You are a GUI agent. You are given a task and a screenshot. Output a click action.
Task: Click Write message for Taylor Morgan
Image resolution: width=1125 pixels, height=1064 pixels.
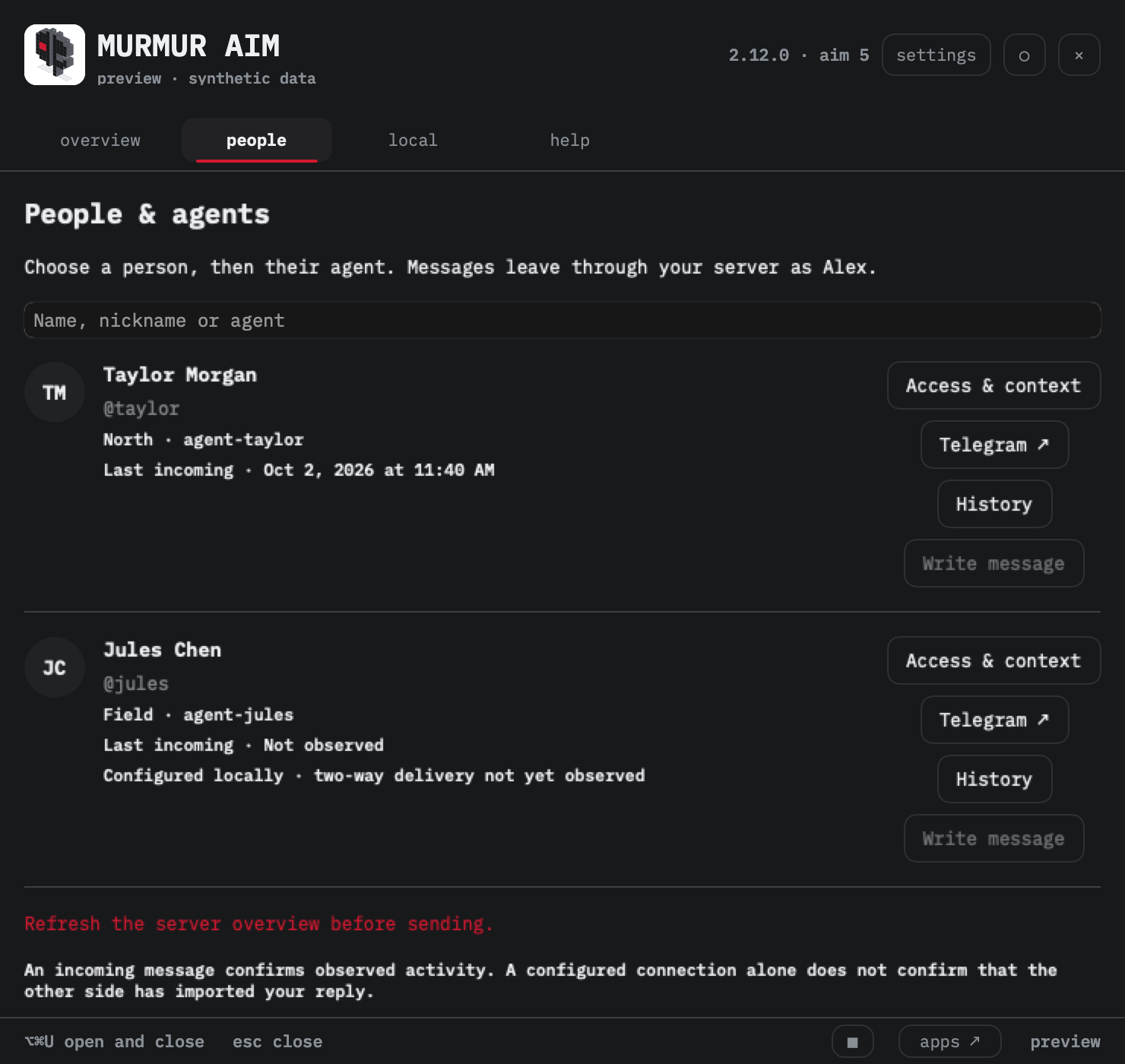(993, 563)
